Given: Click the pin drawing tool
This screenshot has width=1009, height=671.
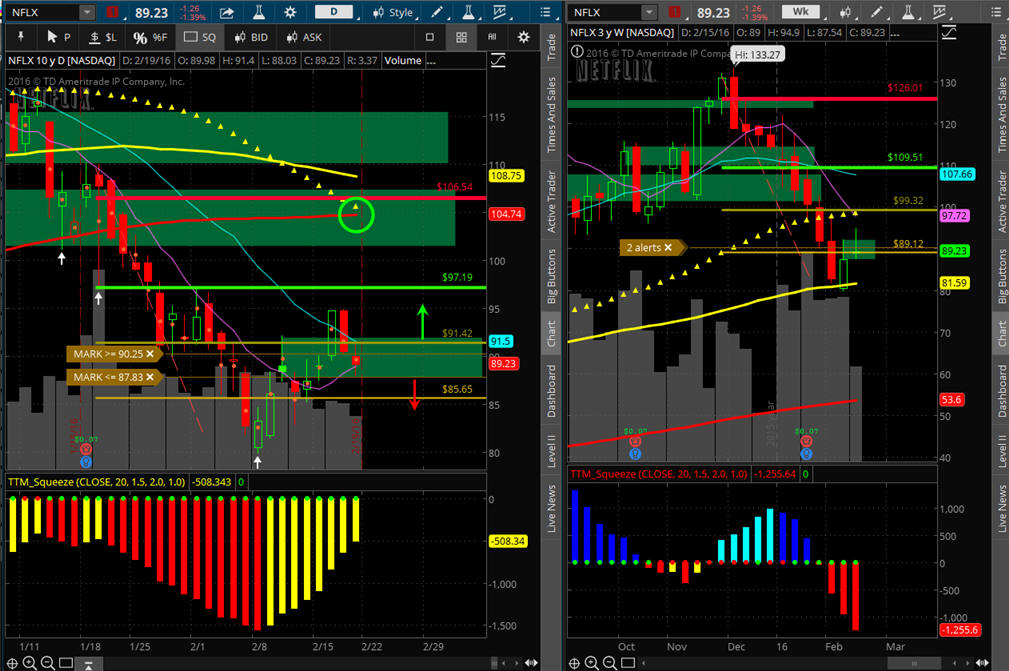Looking at the screenshot, I should pos(21,37).
